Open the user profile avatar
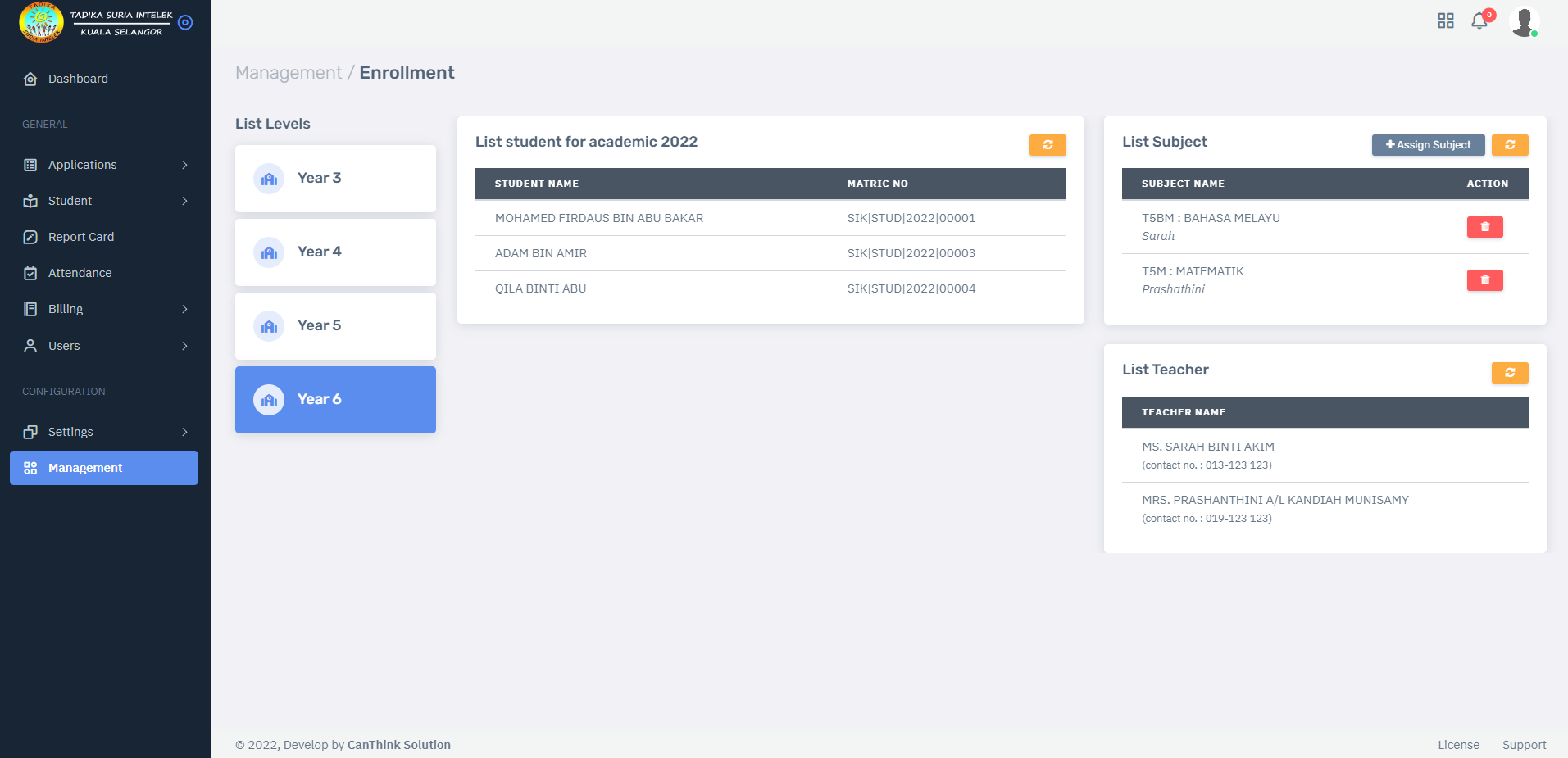Screen dimensions: 1568x758 pos(1524,21)
